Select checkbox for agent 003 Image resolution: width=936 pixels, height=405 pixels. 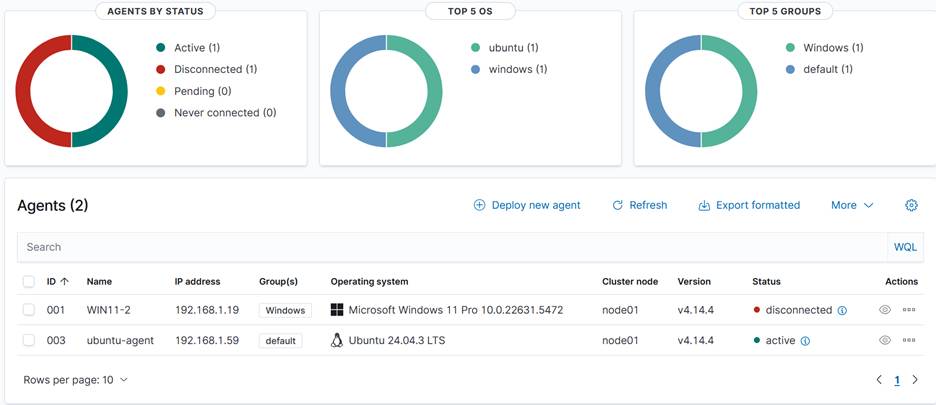[x=29, y=340]
